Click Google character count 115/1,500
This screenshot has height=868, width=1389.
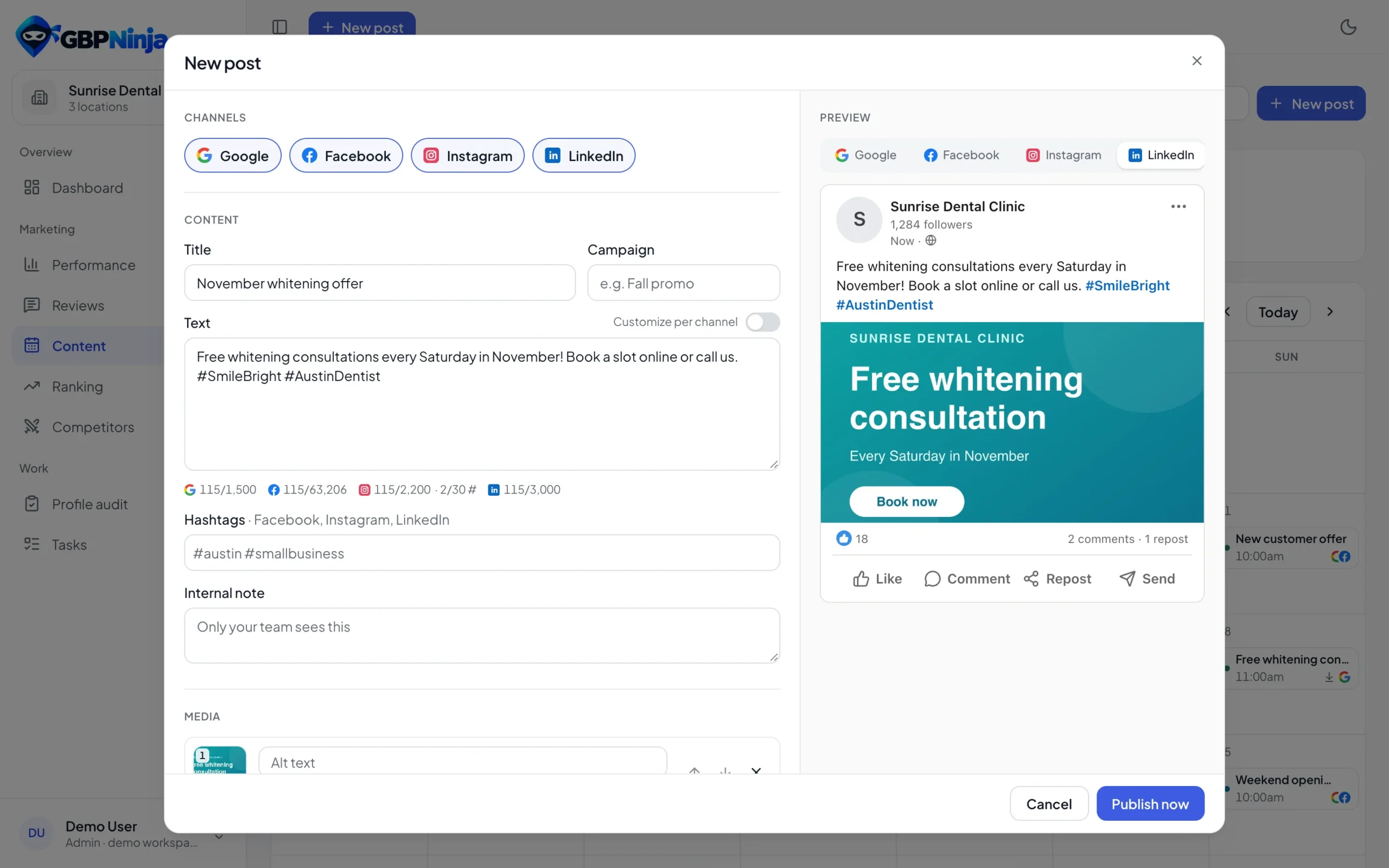(220, 490)
